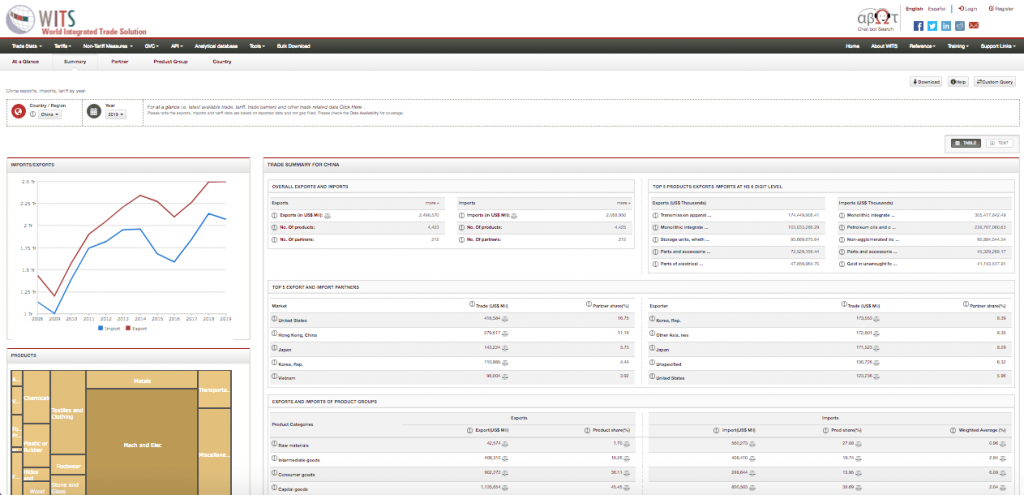Image resolution: width=1024 pixels, height=495 pixels.
Task: Switch to TABLE view
Action: pos(966,142)
